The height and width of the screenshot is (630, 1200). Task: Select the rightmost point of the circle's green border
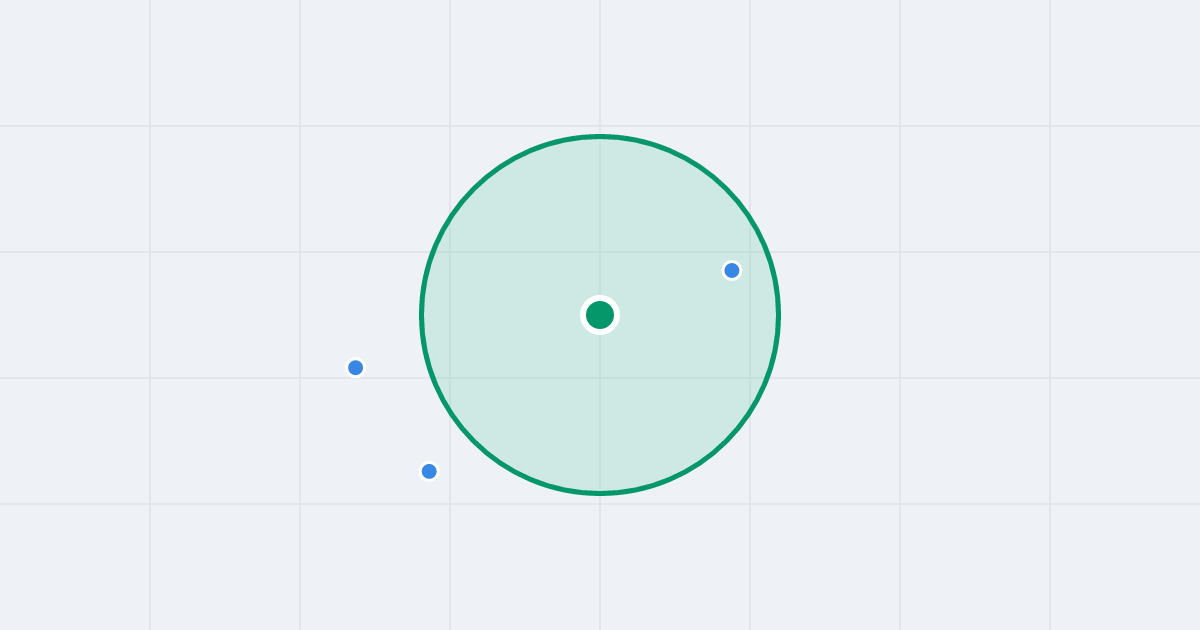click(778, 315)
